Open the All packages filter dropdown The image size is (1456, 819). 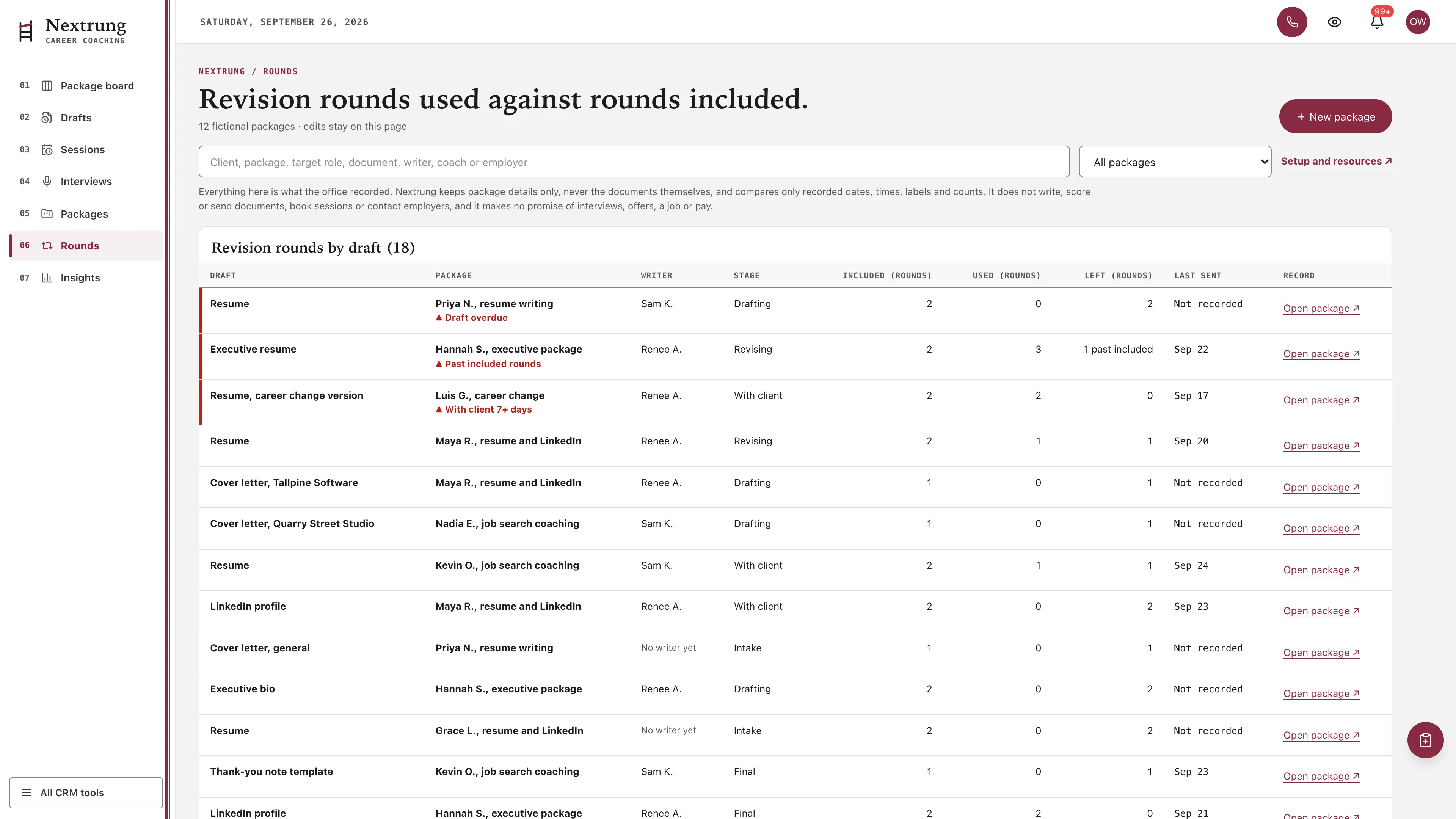pyautogui.click(x=1175, y=162)
